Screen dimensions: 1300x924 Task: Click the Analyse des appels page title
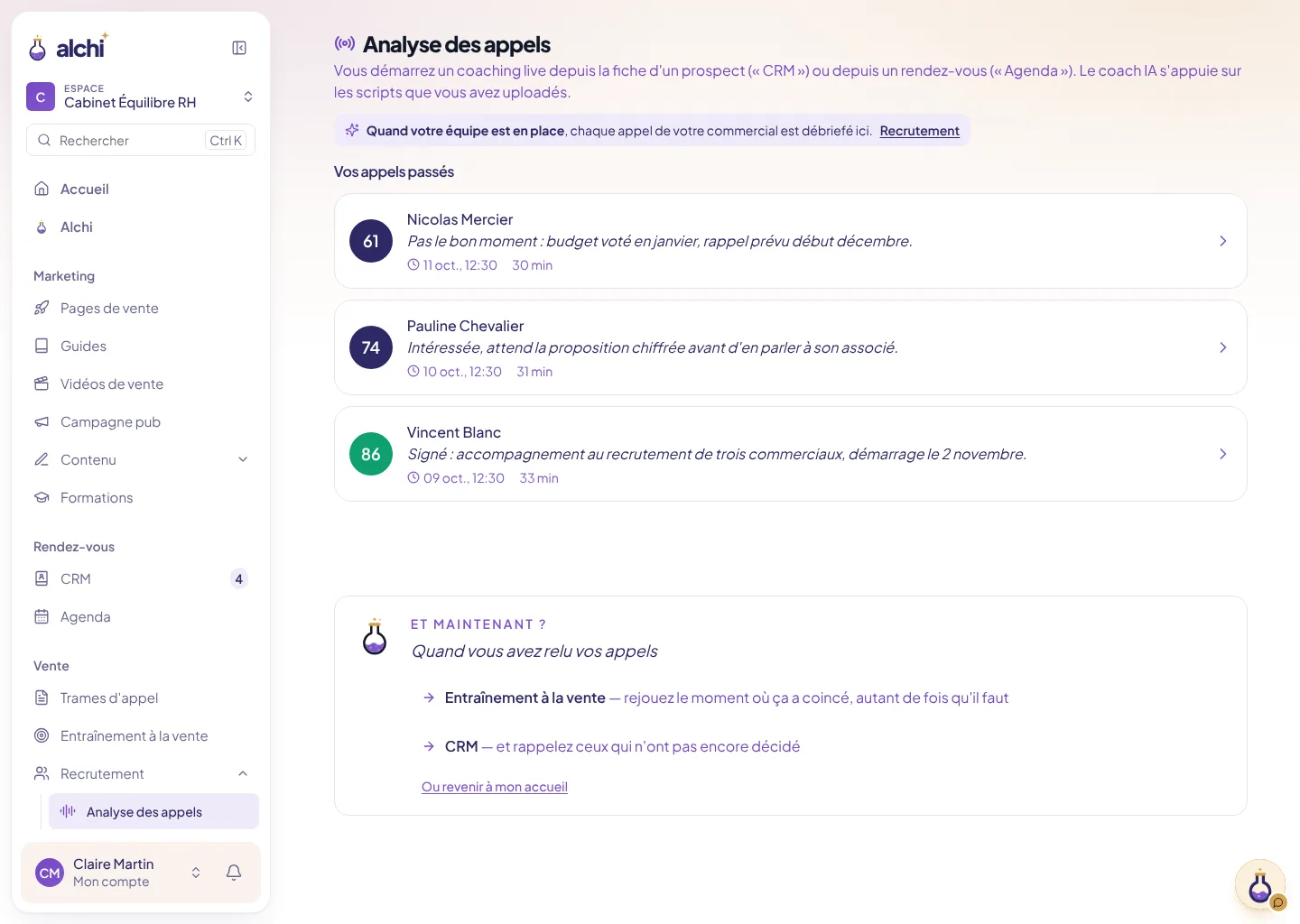457,44
